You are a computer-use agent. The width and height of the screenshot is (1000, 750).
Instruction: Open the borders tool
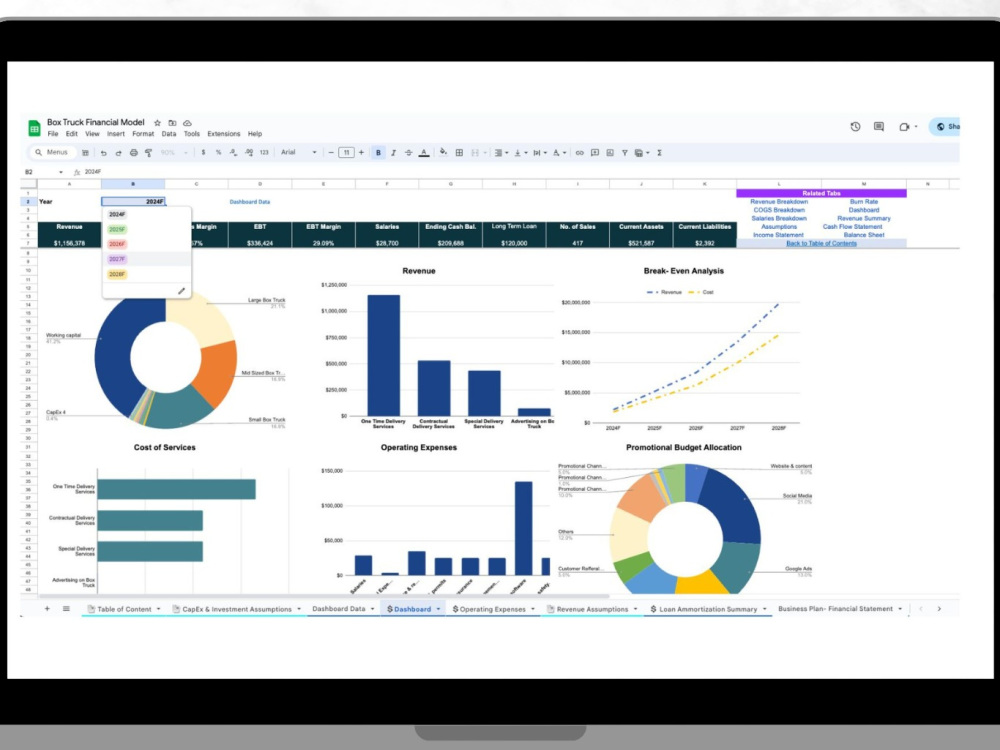pos(459,153)
